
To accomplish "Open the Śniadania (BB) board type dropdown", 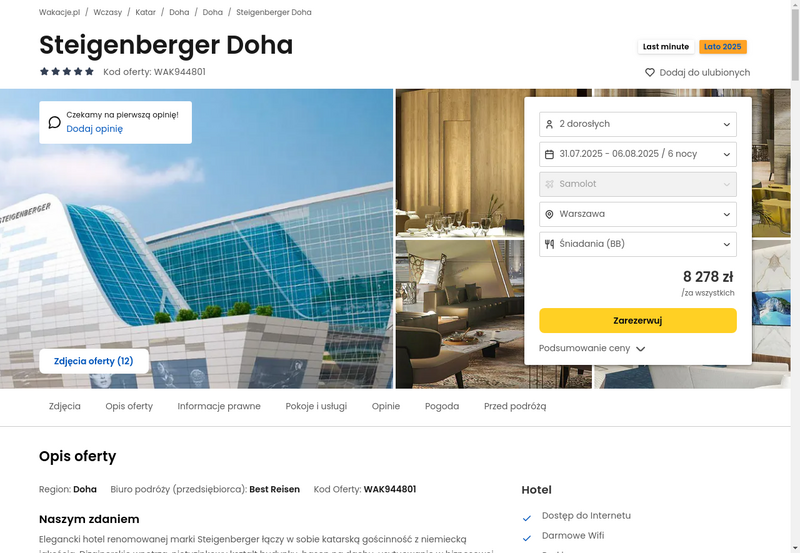I will click(638, 244).
